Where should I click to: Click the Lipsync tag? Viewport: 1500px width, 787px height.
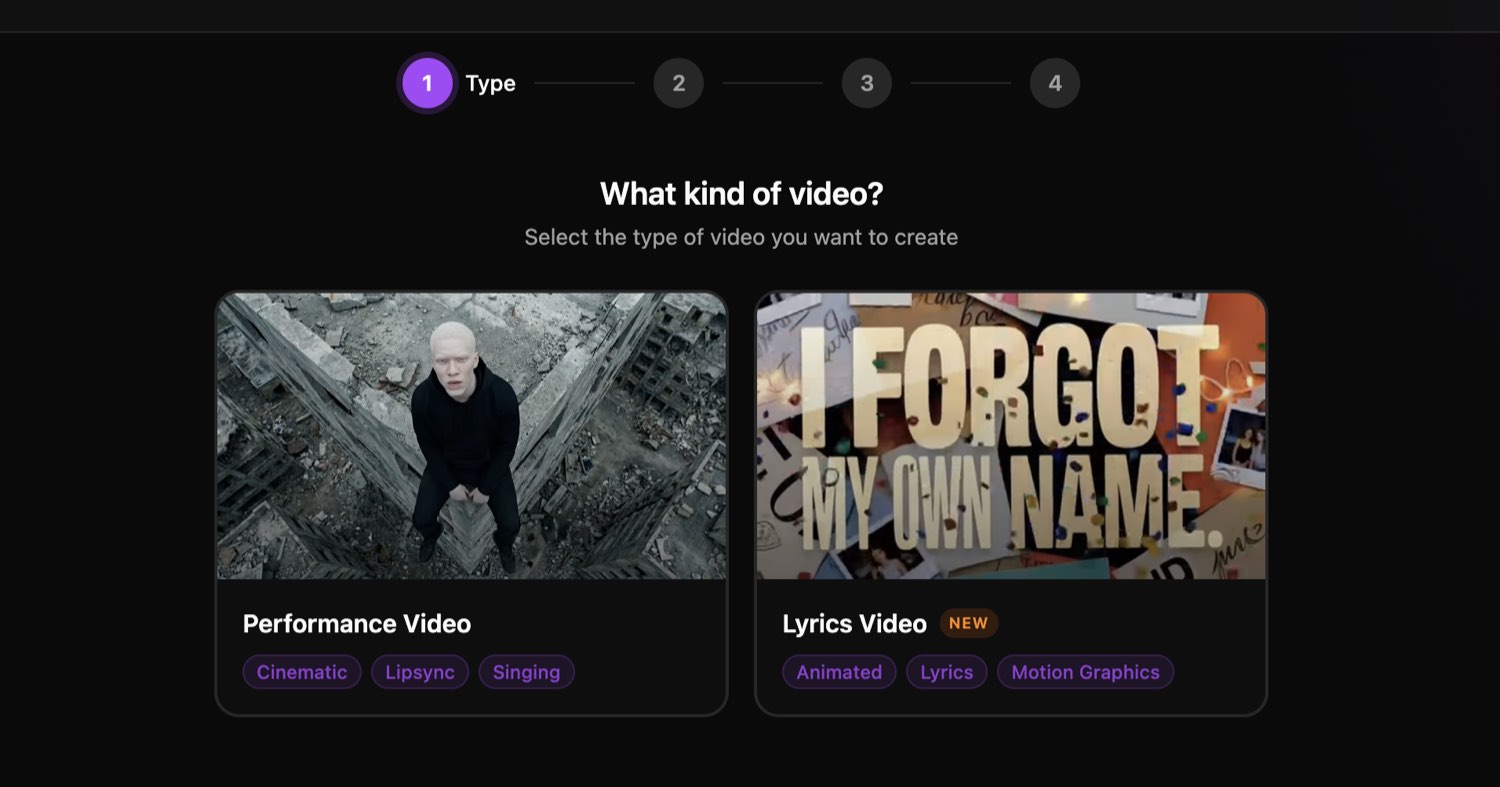click(x=420, y=672)
